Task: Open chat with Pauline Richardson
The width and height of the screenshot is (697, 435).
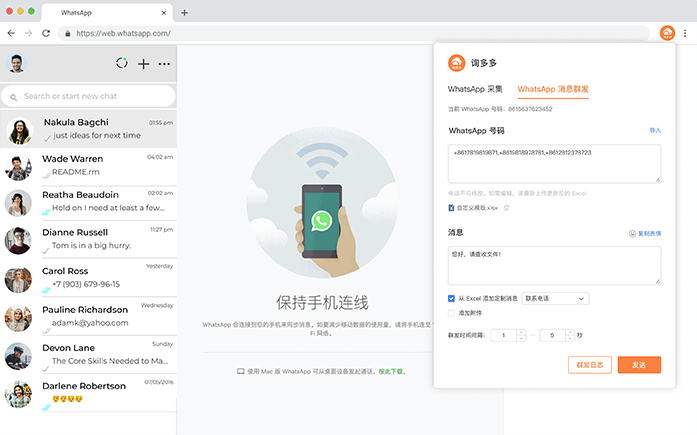Action: coord(88,317)
